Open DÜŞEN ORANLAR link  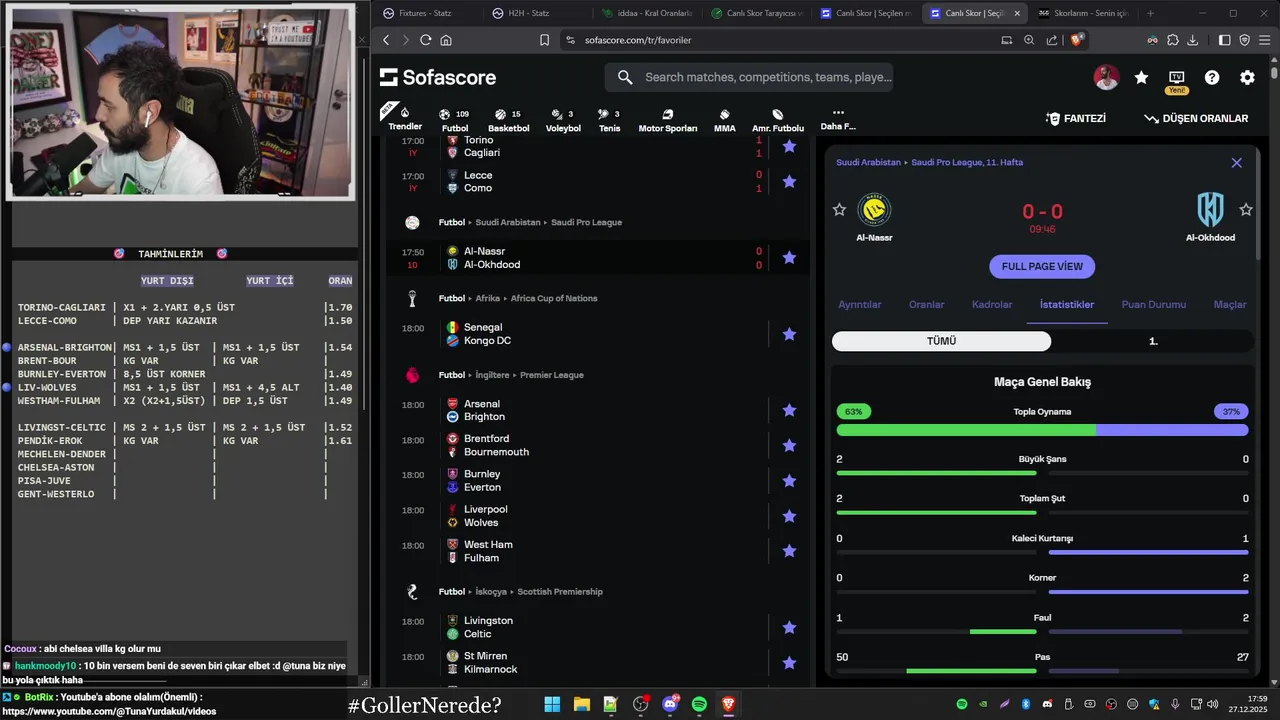[1196, 118]
